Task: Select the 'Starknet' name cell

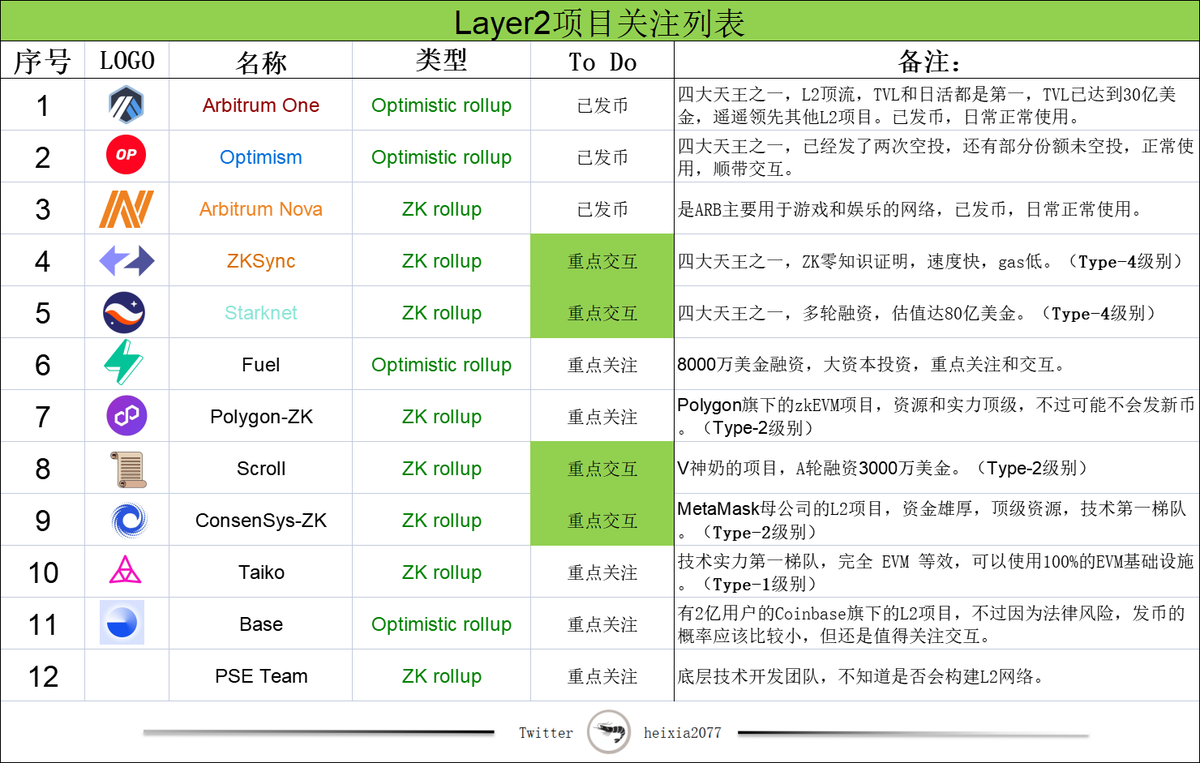Action: [261, 313]
